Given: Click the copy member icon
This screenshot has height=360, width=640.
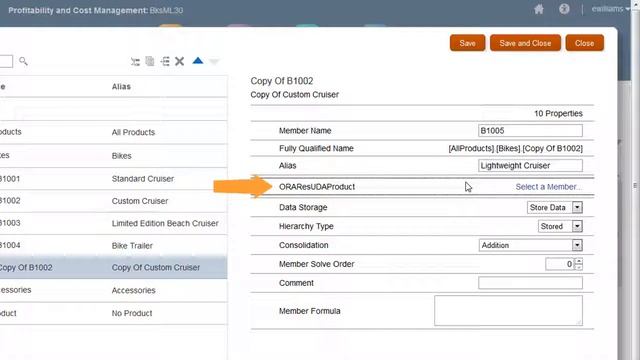Looking at the screenshot, I should (x=150, y=61).
